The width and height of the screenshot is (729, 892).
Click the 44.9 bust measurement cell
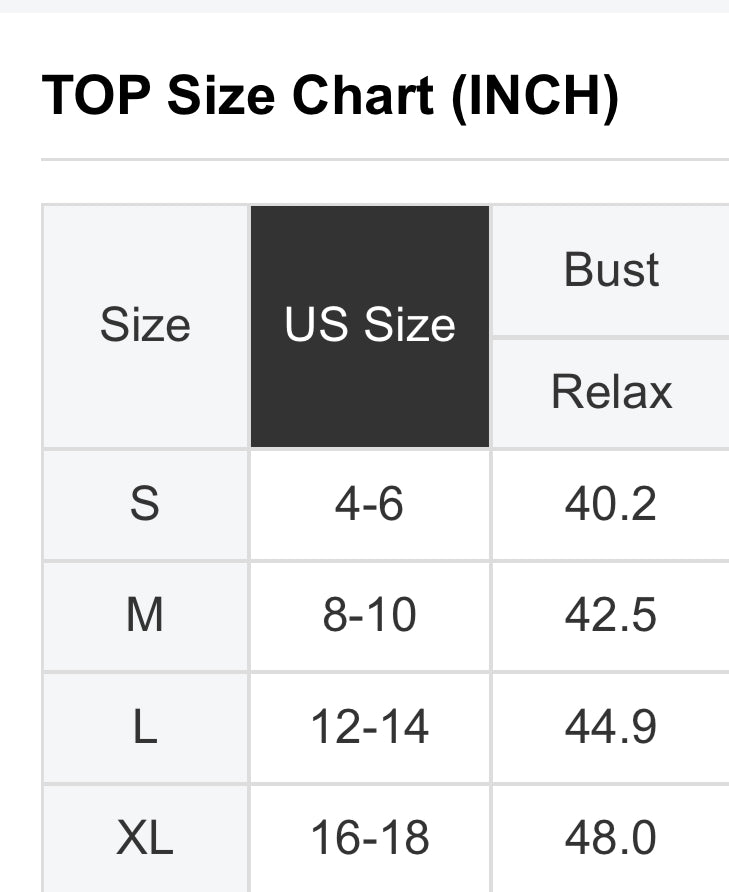pyautogui.click(x=610, y=727)
